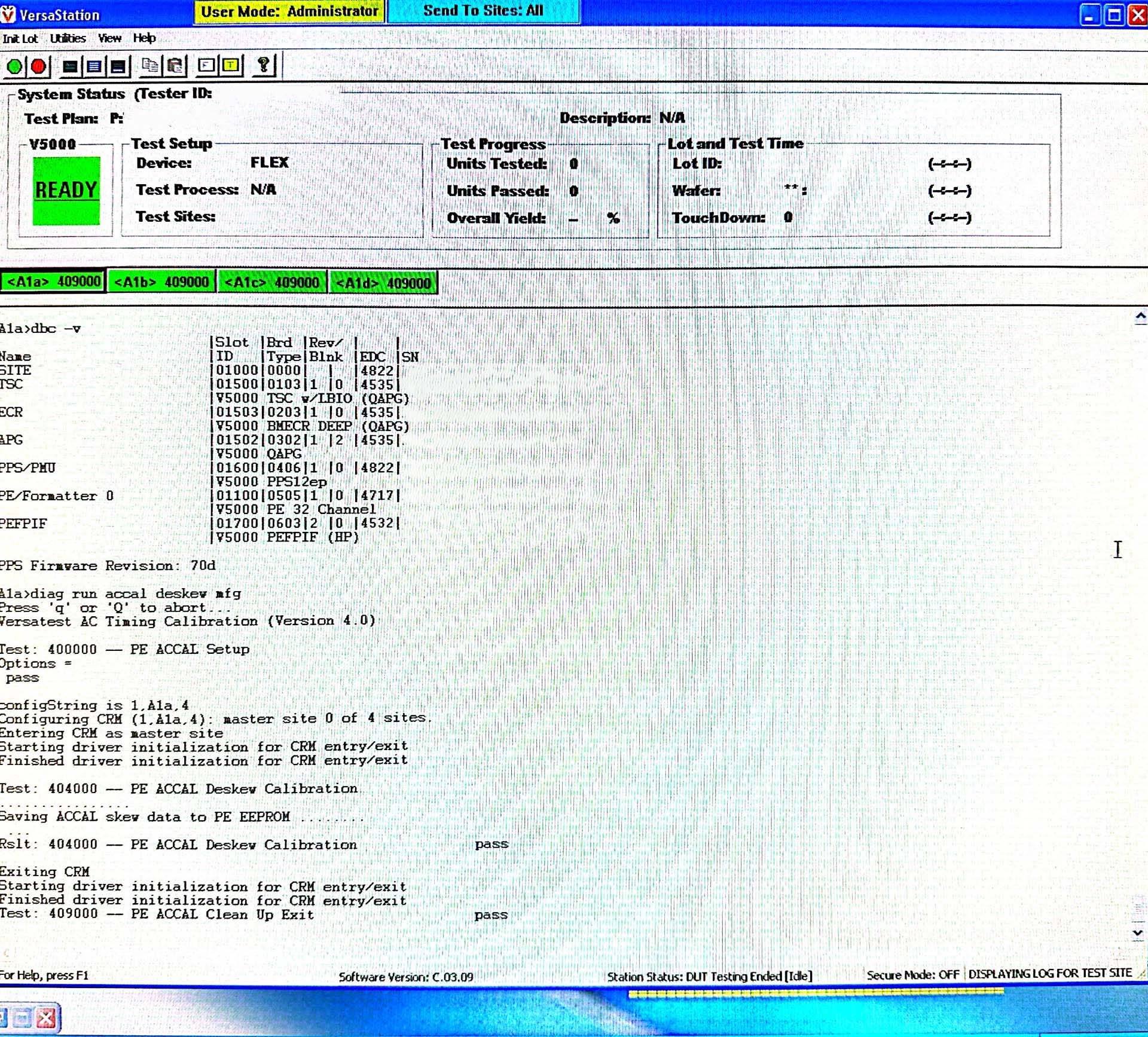Click the 'Description:' N/A field
Image resolution: width=1148 pixels, height=1037 pixels.
(x=622, y=118)
